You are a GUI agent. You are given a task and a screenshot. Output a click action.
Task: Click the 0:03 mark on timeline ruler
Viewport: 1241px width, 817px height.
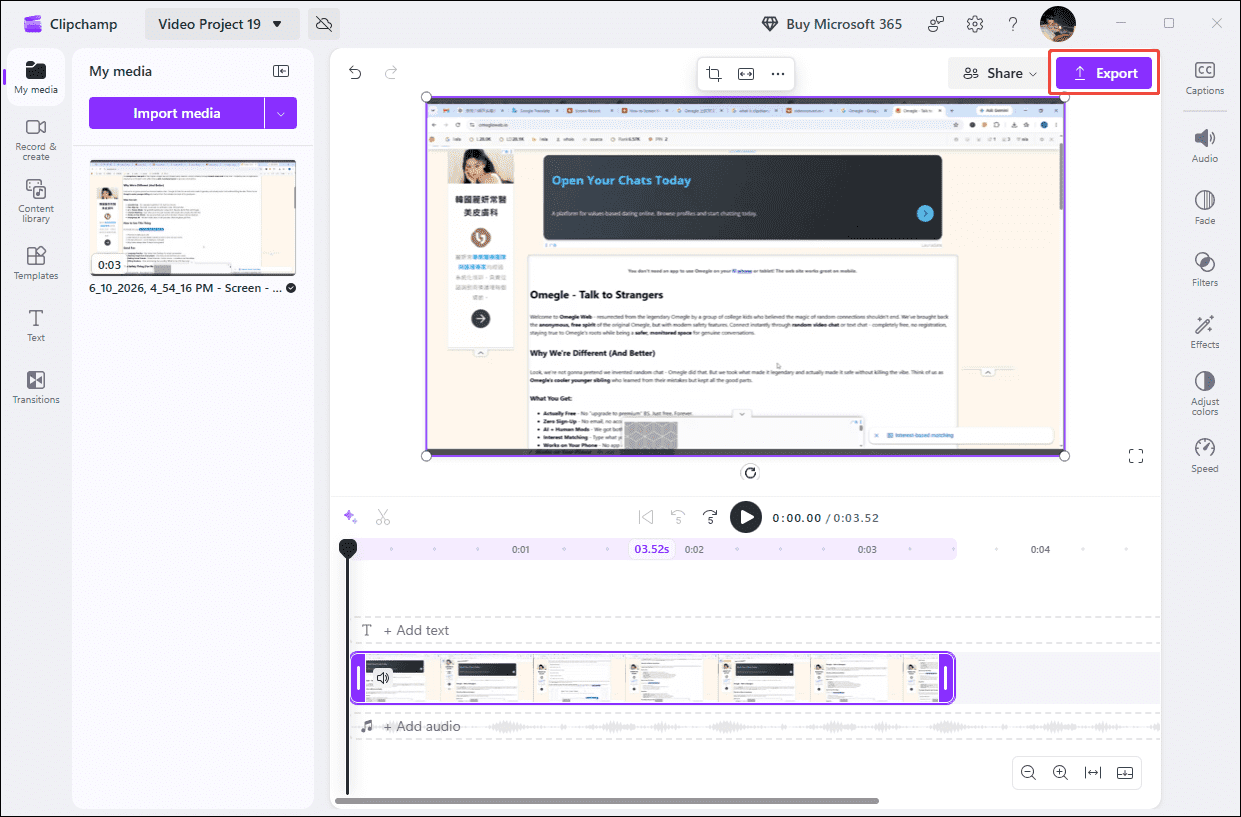click(x=867, y=549)
